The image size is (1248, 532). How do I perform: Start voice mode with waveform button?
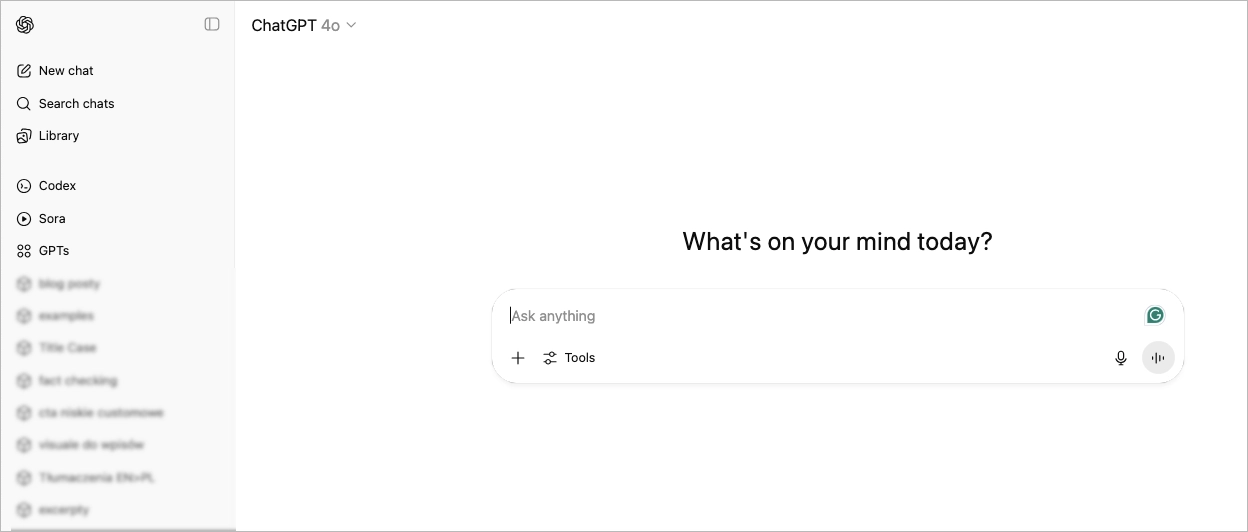click(1158, 358)
